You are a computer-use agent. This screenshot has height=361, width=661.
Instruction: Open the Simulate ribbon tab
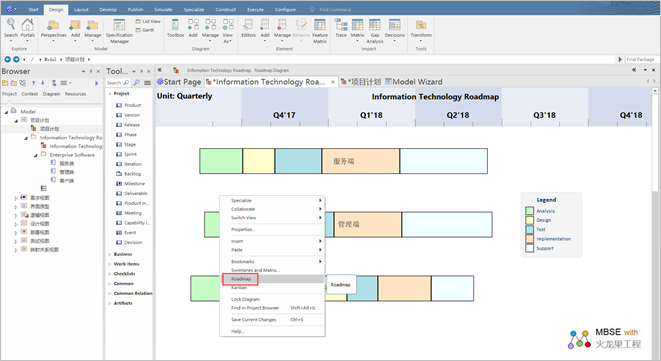(x=163, y=9)
